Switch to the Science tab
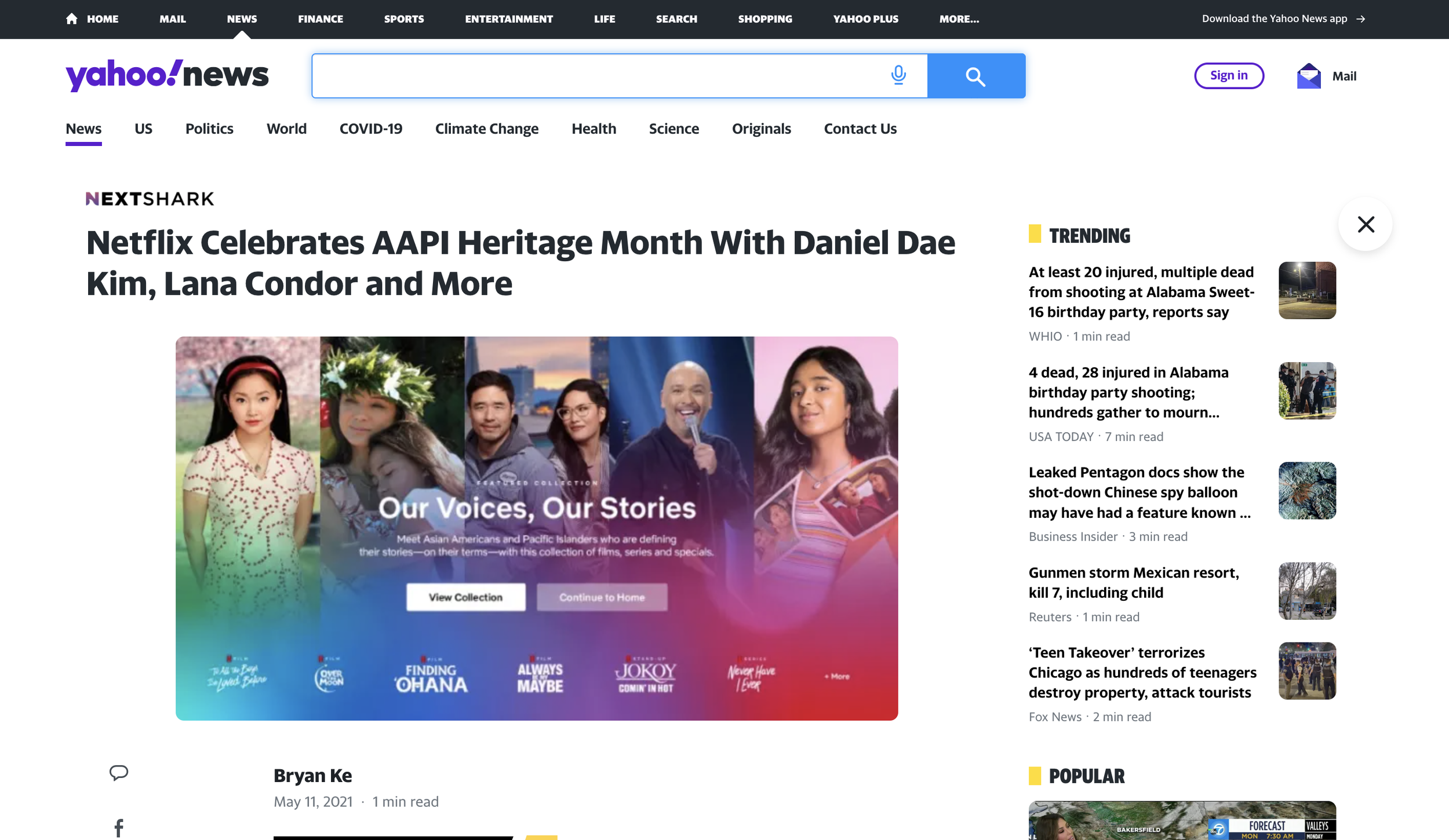The height and width of the screenshot is (840, 1449). tap(673, 129)
